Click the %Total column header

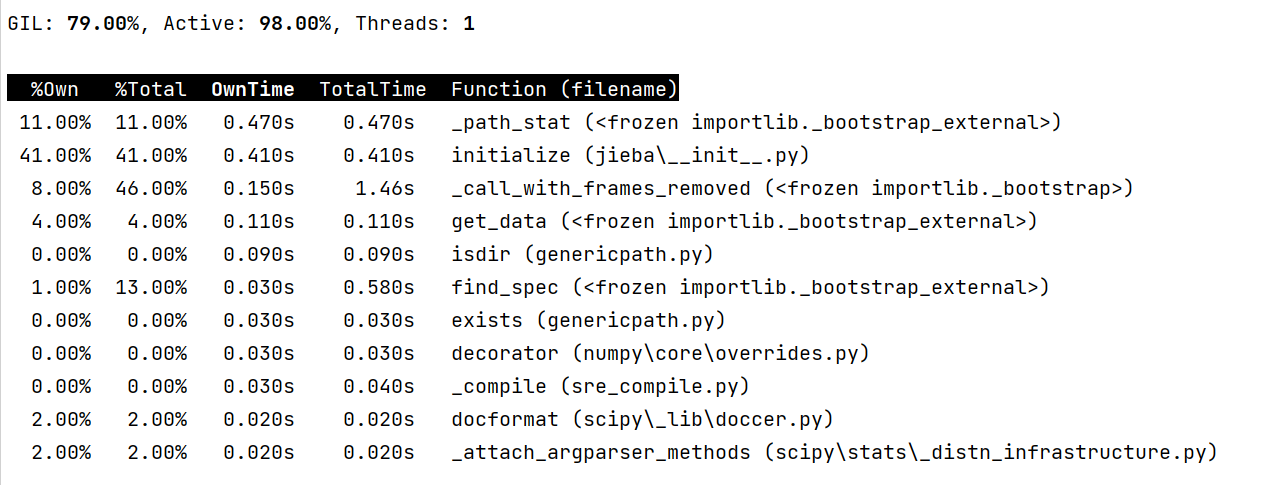[x=150, y=89]
